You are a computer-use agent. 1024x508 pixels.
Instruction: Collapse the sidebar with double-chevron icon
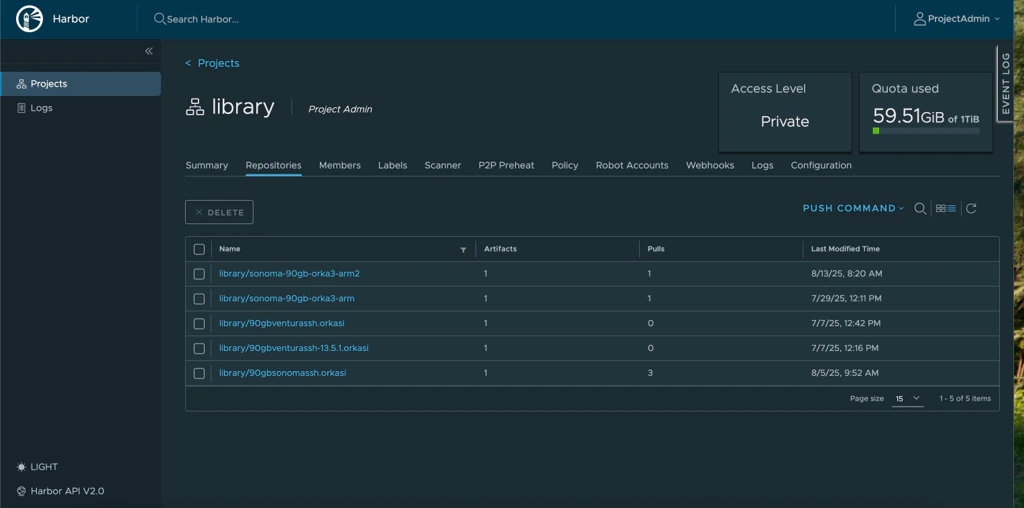click(149, 51)
